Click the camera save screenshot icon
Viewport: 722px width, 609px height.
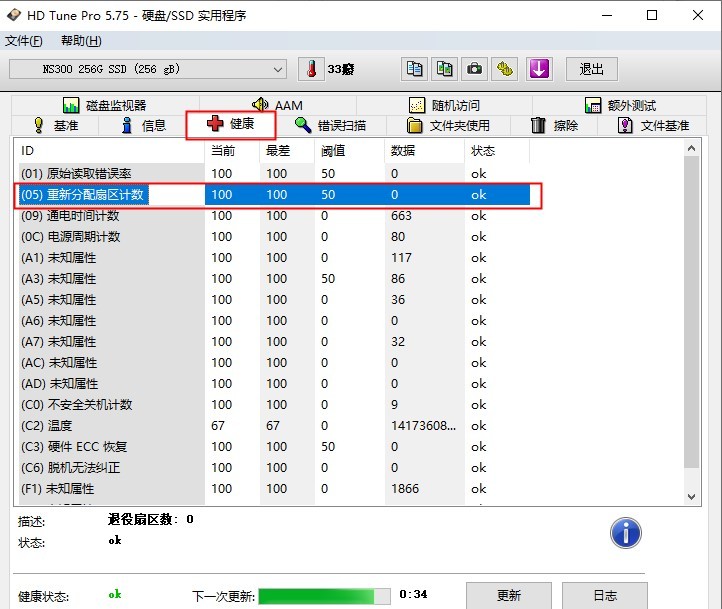(475, 69)
